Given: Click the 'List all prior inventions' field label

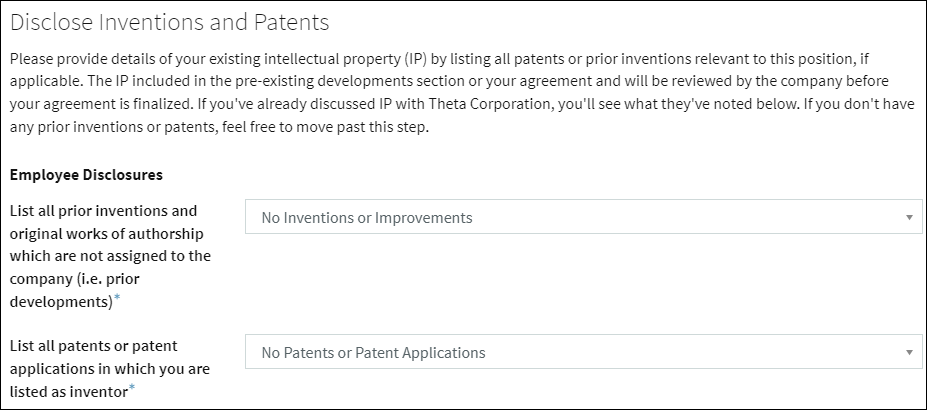Looking at the screenshot, I should (x=103, y=211).
